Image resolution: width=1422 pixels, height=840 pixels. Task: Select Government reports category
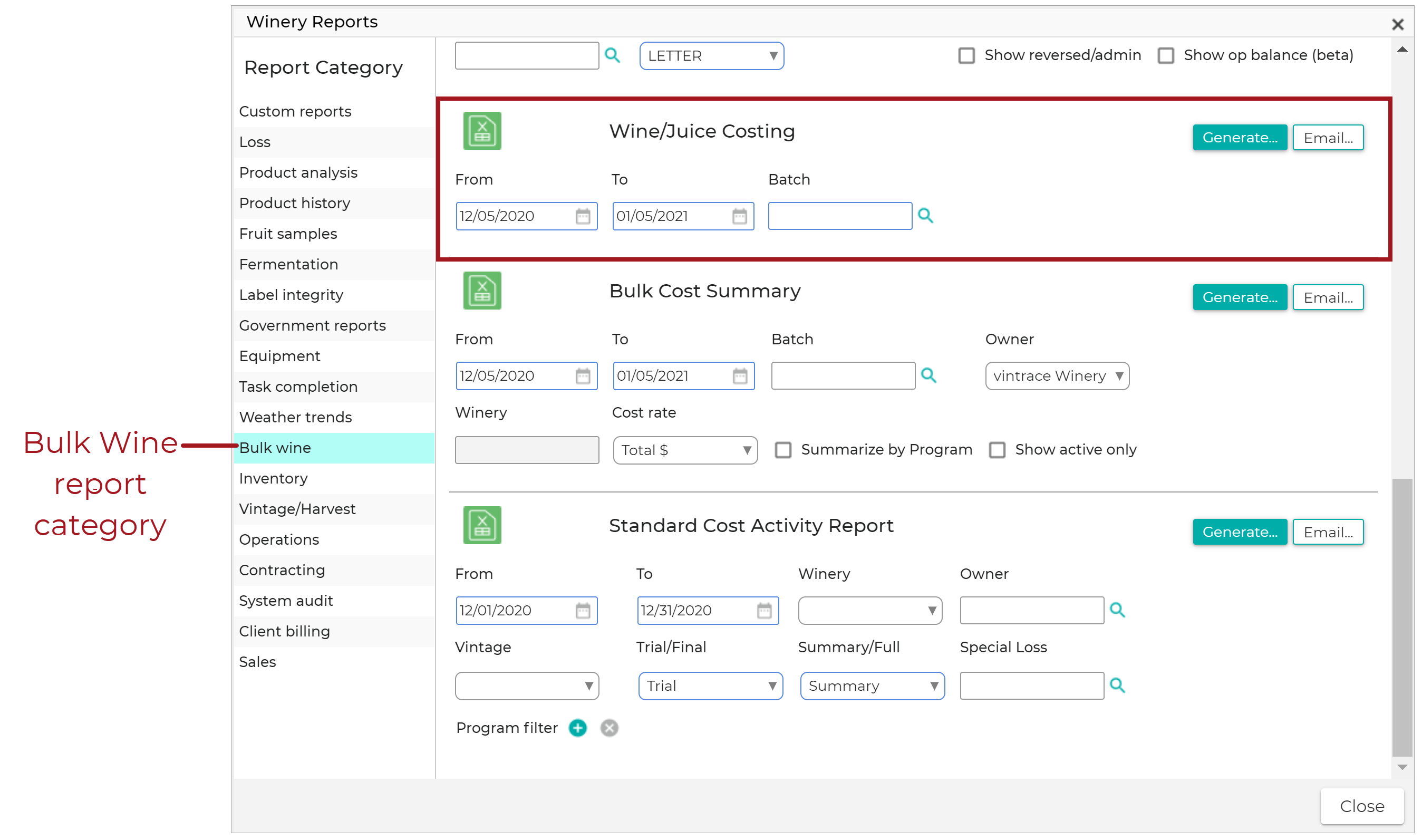tap(334, 325)
